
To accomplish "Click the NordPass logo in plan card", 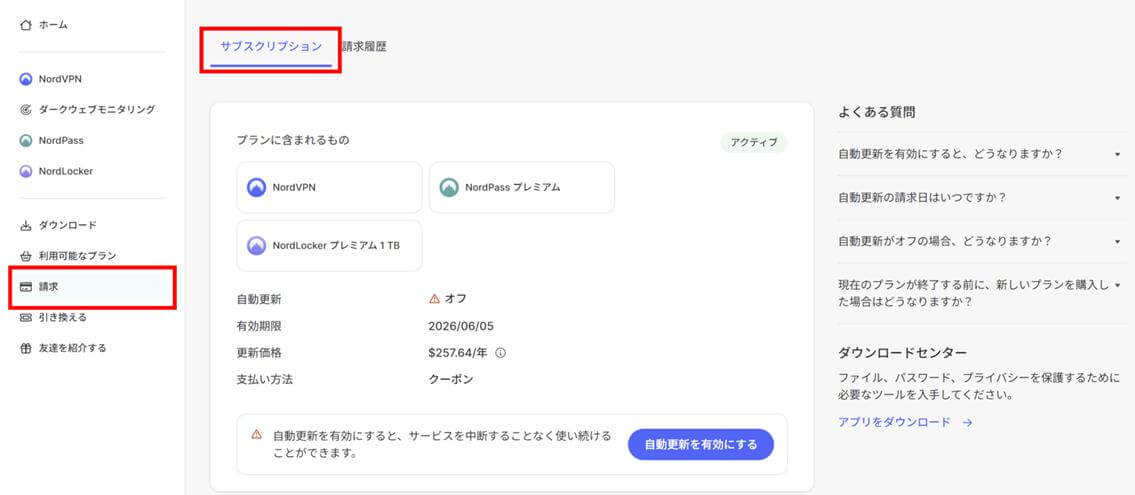I will coord(450,187).
